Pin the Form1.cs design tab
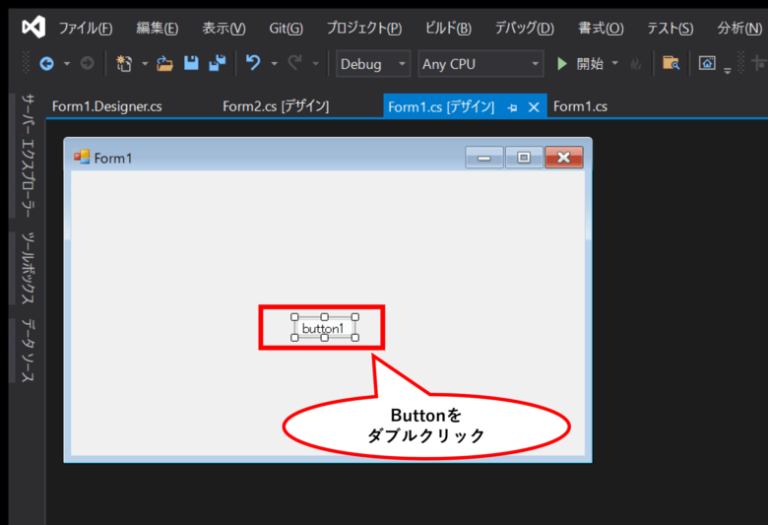The width and height of the screenshot is (768, 525). 512,107
